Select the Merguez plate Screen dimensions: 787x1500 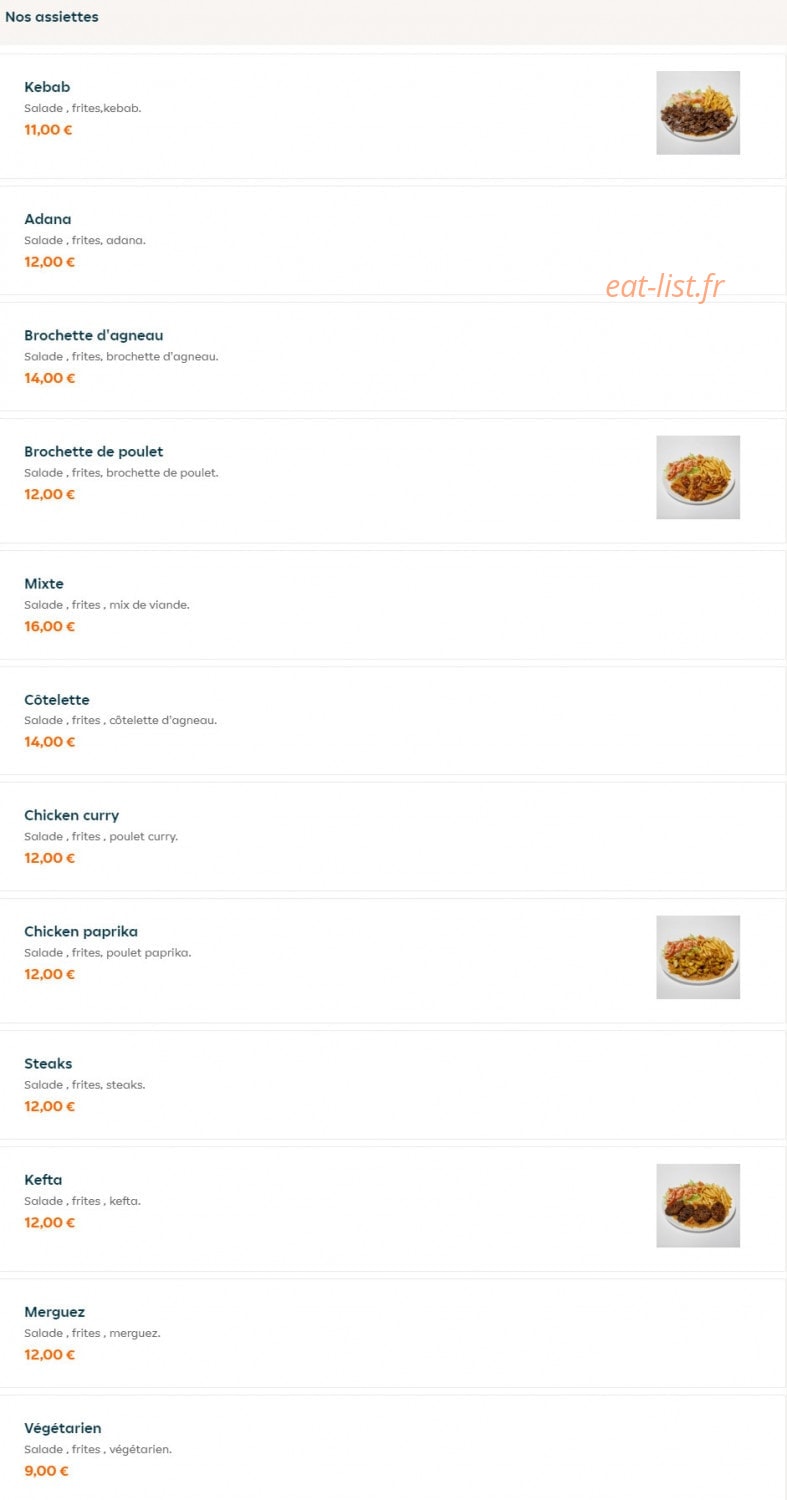pos(393,1332)
